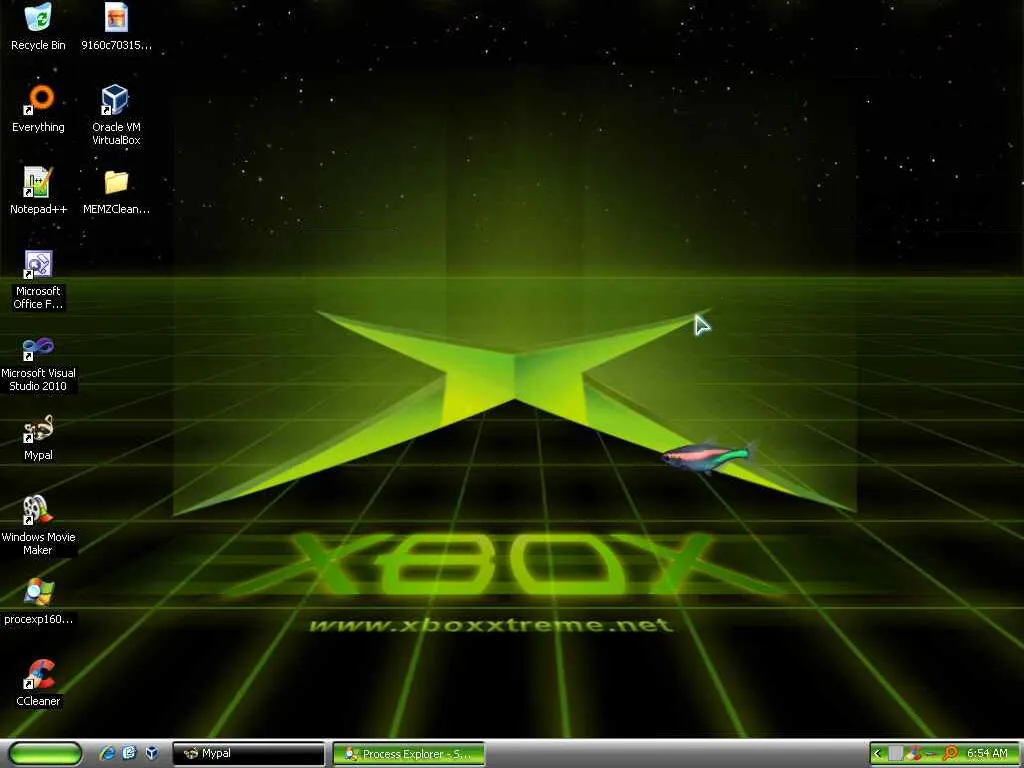The image size is (1024, 768).
Task: Select the Recycle Bin desktop icon
Action: [x=38, y=27]
